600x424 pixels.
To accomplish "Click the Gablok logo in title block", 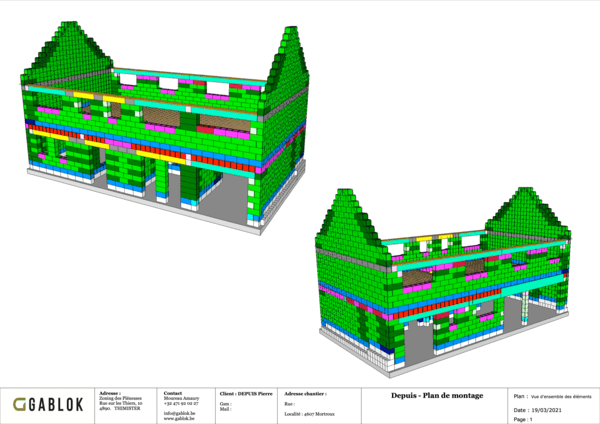I will click(x=47, y=404).
